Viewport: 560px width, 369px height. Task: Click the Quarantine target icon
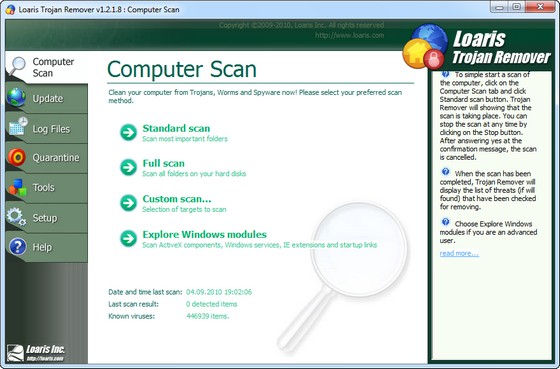(16, 157)
